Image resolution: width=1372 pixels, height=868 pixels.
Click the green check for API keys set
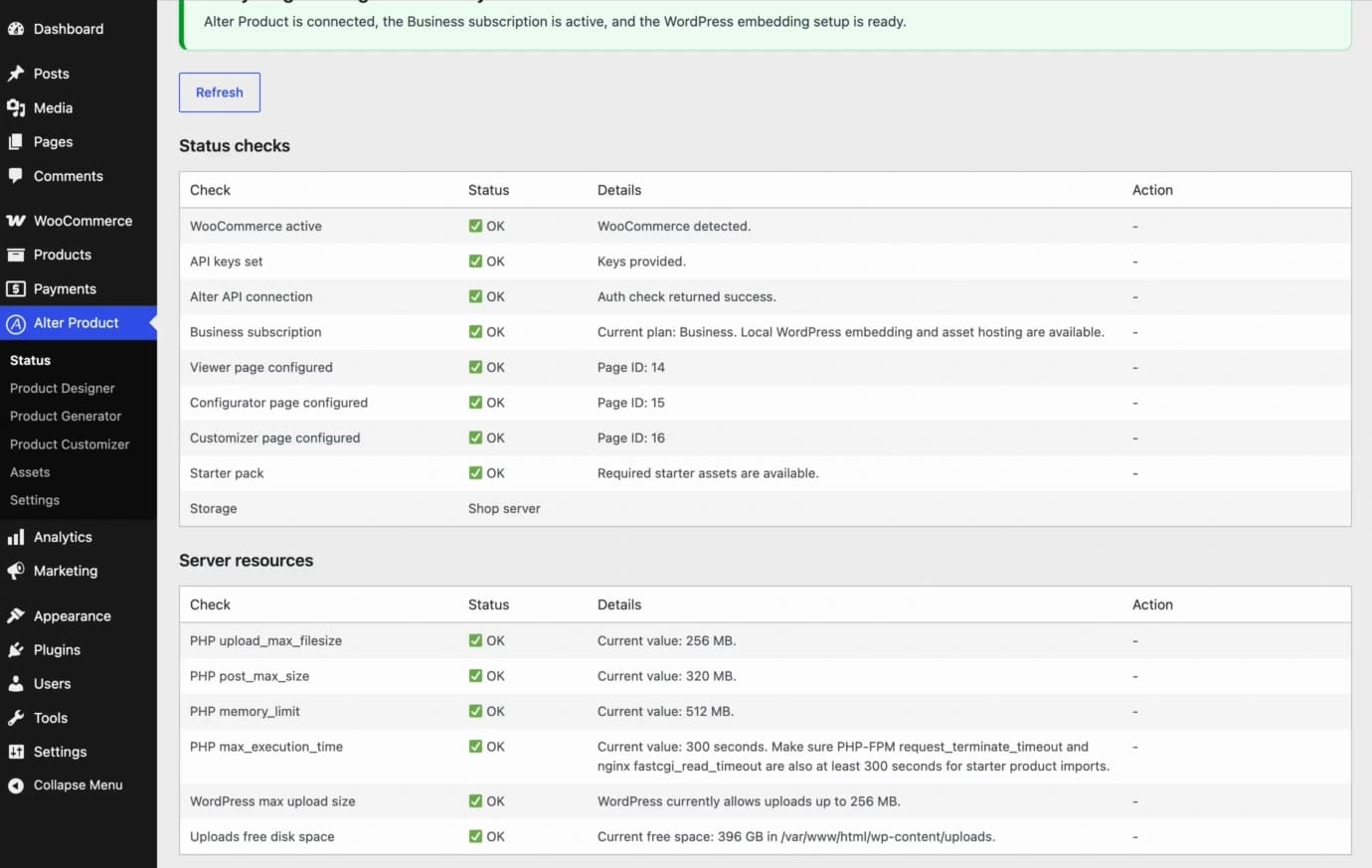[x=475, y=261]
